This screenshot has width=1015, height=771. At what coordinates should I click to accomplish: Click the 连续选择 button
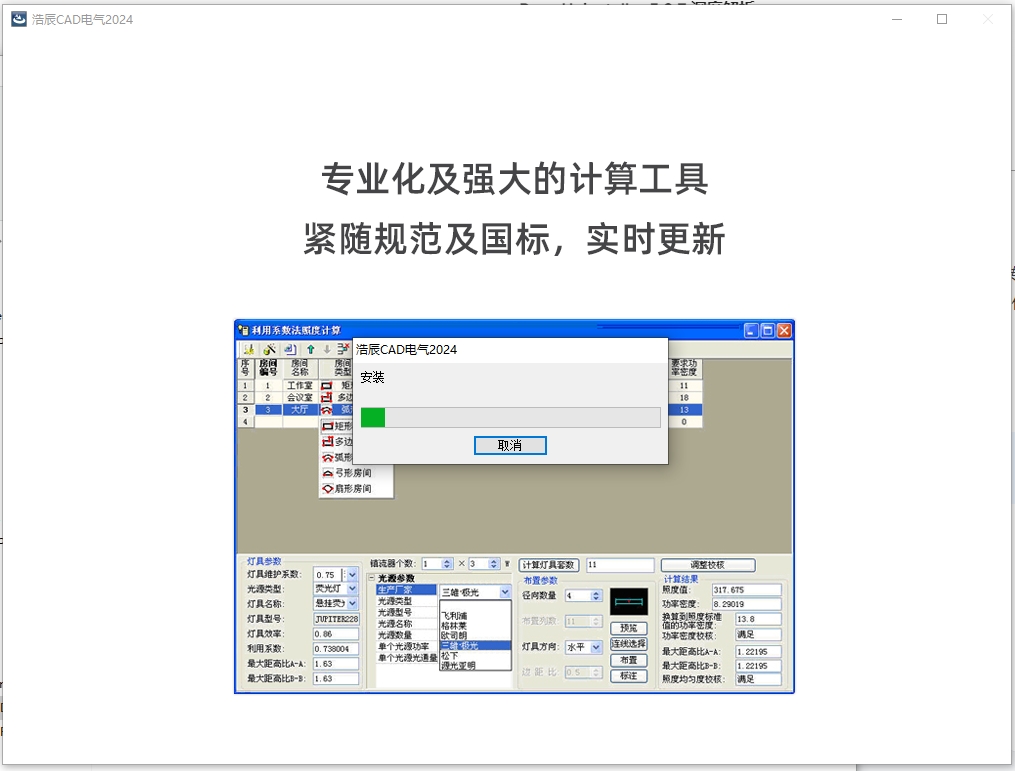coord(629,643)
